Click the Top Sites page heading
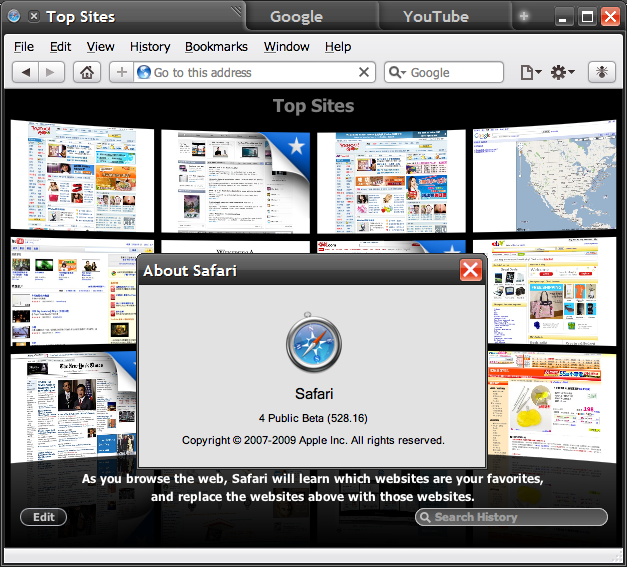The image size is (627, 567). click(314, 106)
